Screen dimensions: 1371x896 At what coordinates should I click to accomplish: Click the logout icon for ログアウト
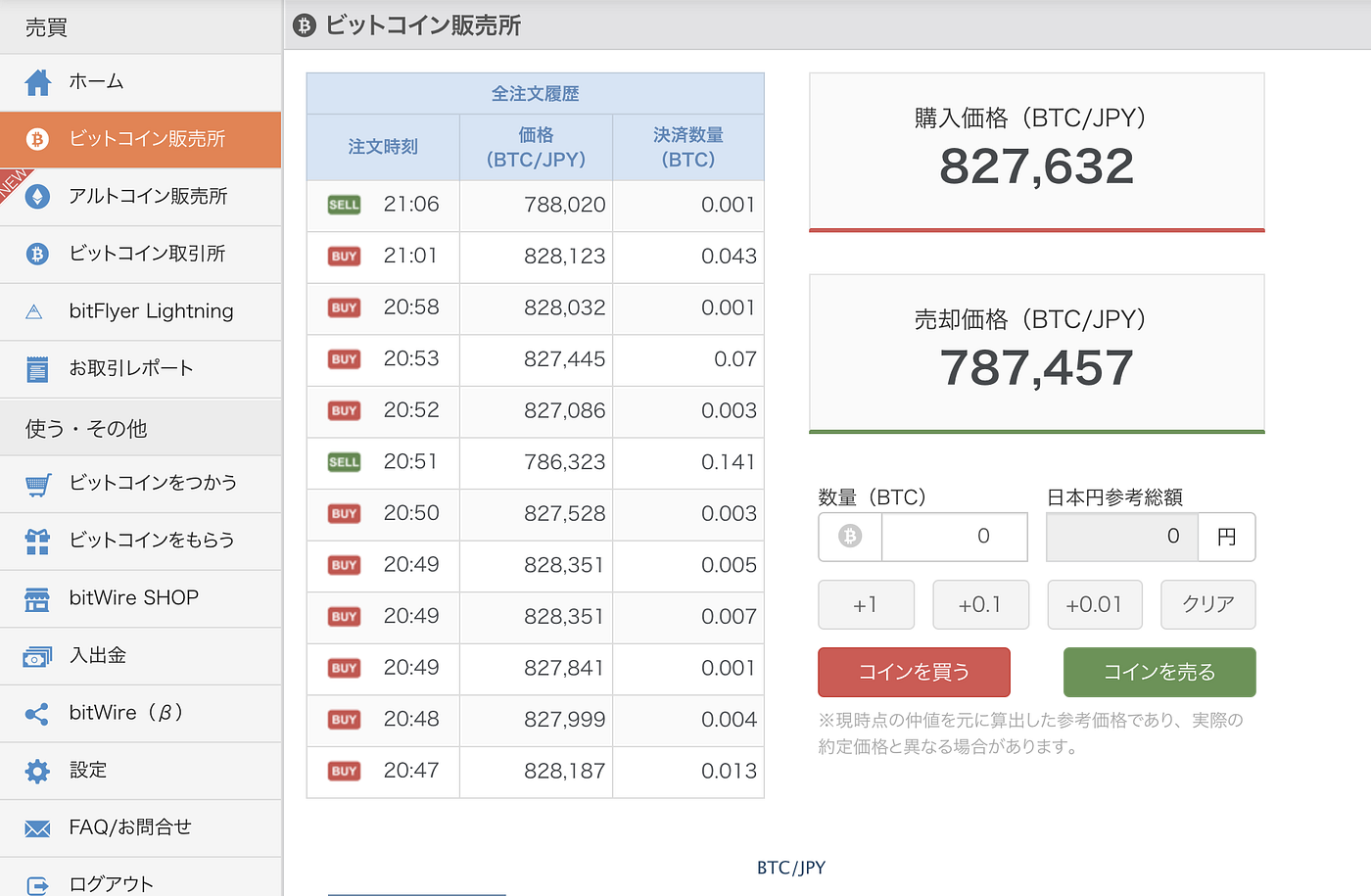click(x=37, y=885)
